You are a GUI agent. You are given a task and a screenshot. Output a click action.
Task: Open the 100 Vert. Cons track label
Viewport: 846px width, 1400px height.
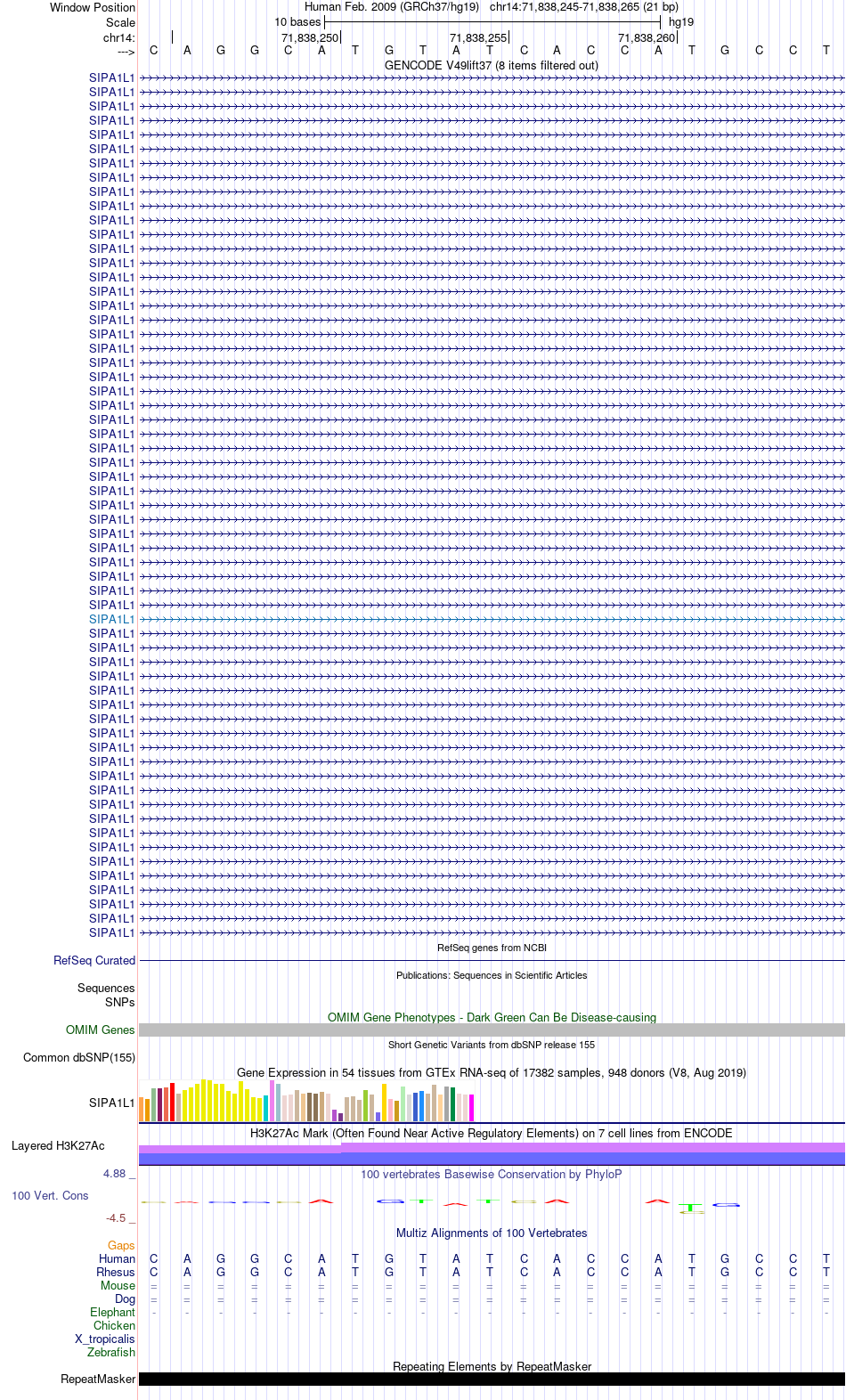[x=50, y=1195]
